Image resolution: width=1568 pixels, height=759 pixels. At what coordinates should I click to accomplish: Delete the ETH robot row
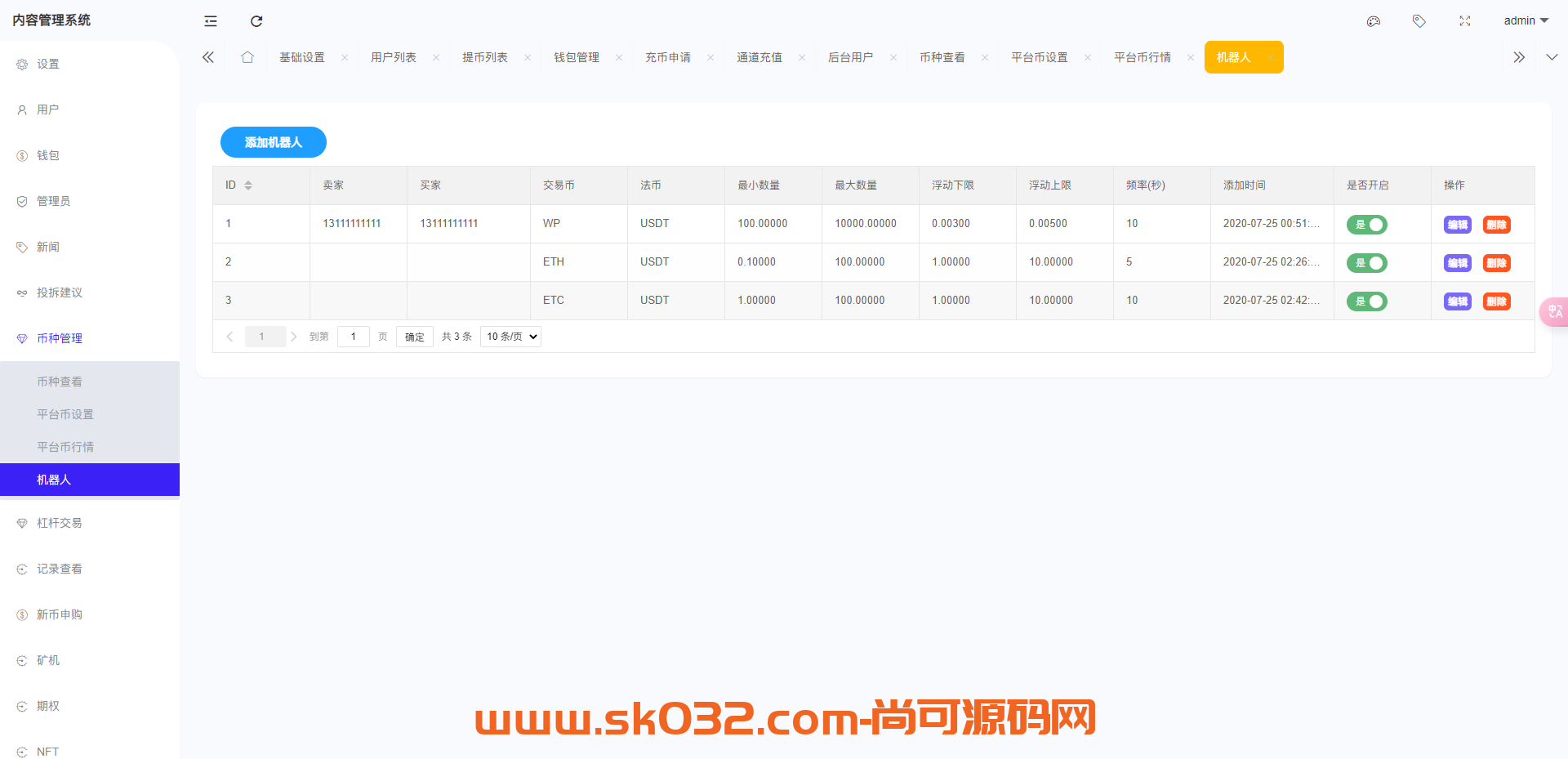pos(1497,263)
